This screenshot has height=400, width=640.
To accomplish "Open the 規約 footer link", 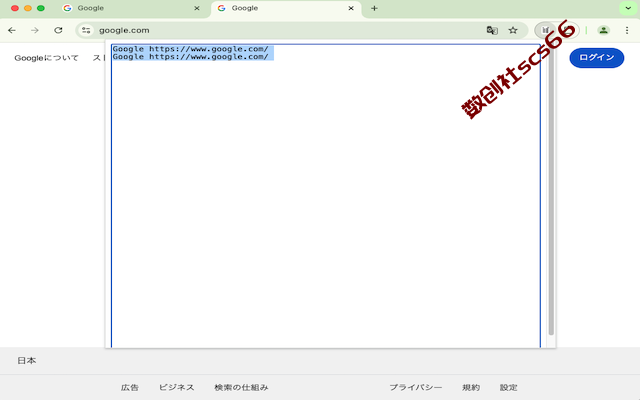I will (x=471, y=387).
